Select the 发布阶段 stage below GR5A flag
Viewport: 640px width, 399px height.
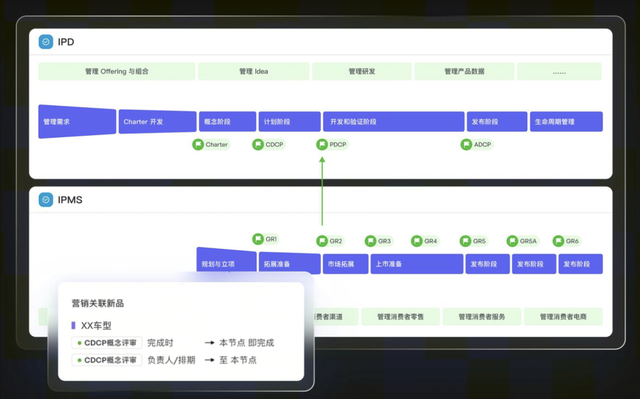pos(534,264)
